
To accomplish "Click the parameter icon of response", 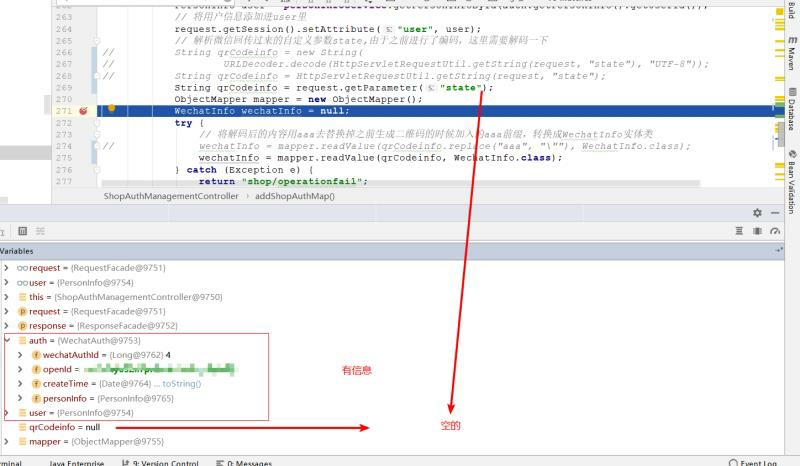I will 22,326.
